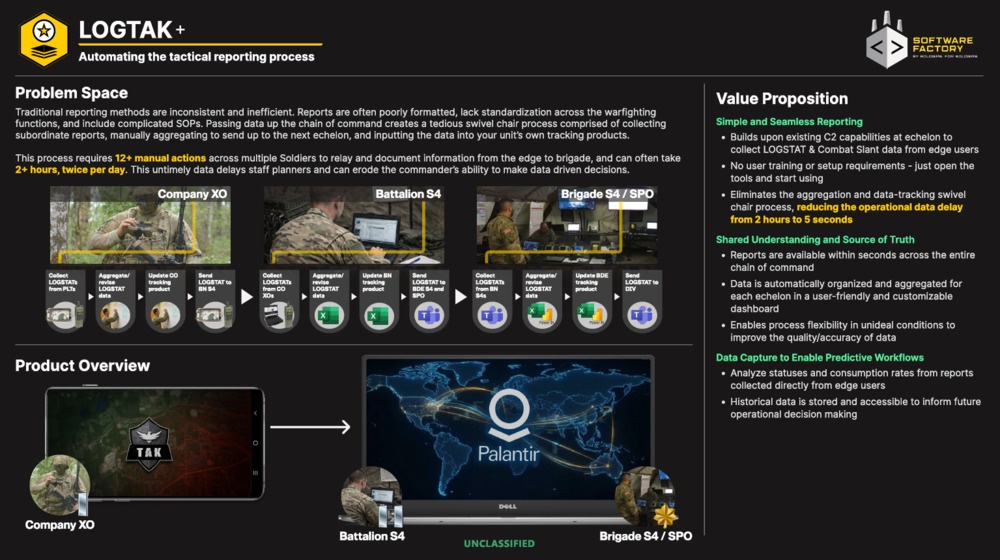The height and width of the screenshot is (560, 1000).
Task: Click the 'Problem Space' heading
Action: (71, 93)
